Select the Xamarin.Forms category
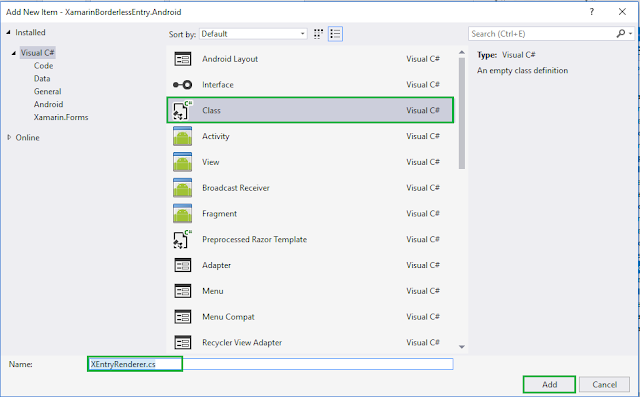 [61, 118]
